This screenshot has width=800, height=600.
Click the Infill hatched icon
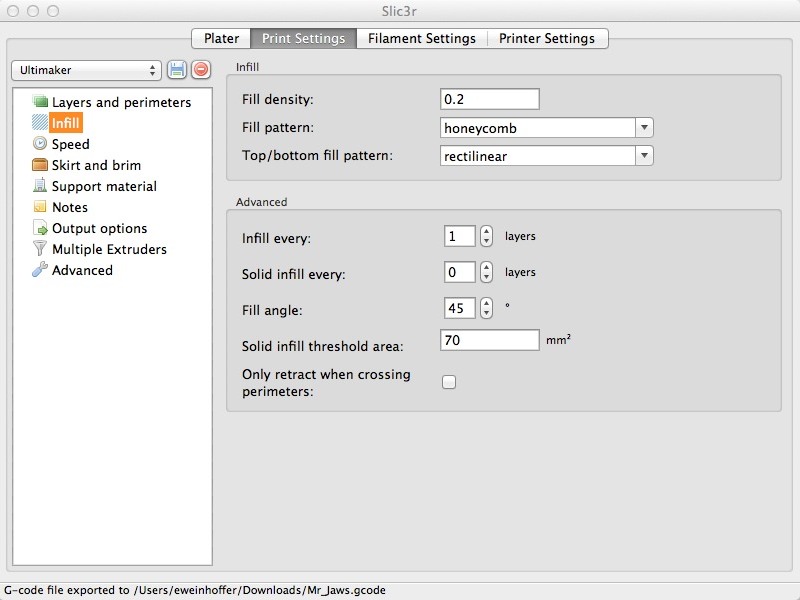click(x=40, y=122)
